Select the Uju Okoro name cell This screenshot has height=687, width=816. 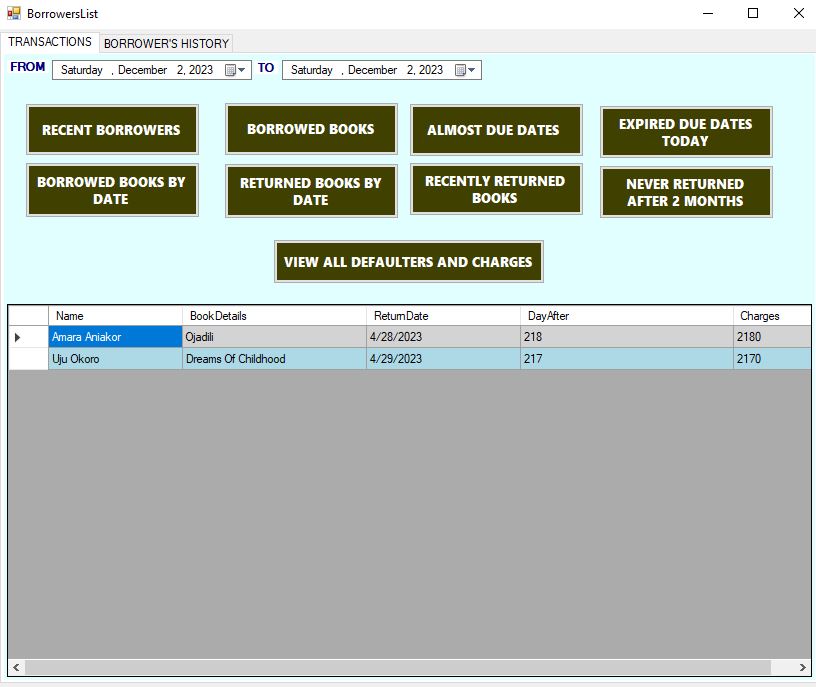115,359
